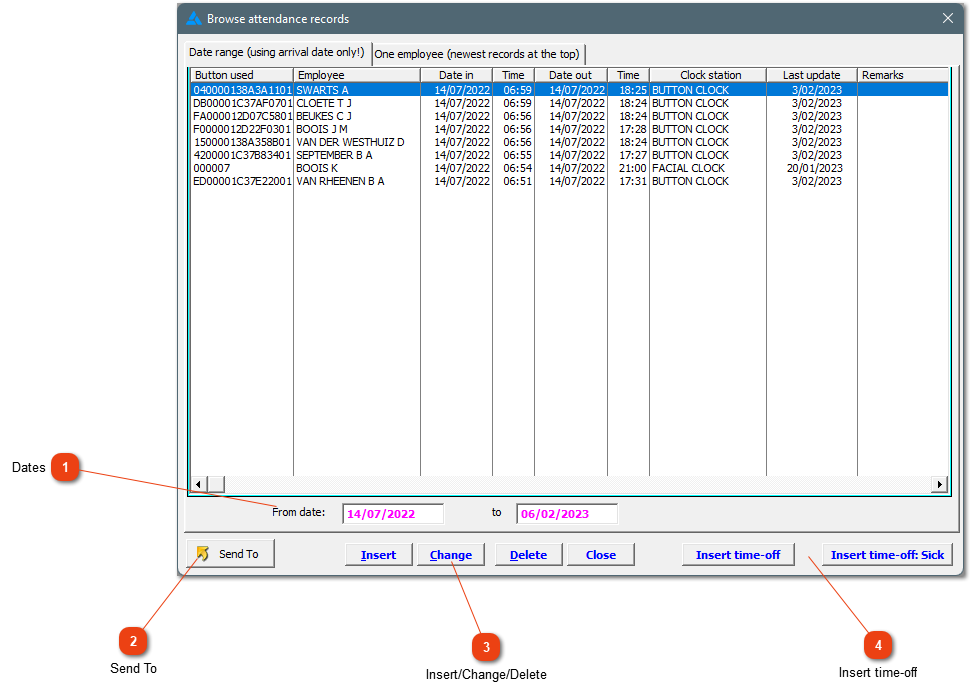Image resolution: width=972 pixels, height=698 pixels.
Task: Select the BOOIS J M row
Action: pos(569,129)
